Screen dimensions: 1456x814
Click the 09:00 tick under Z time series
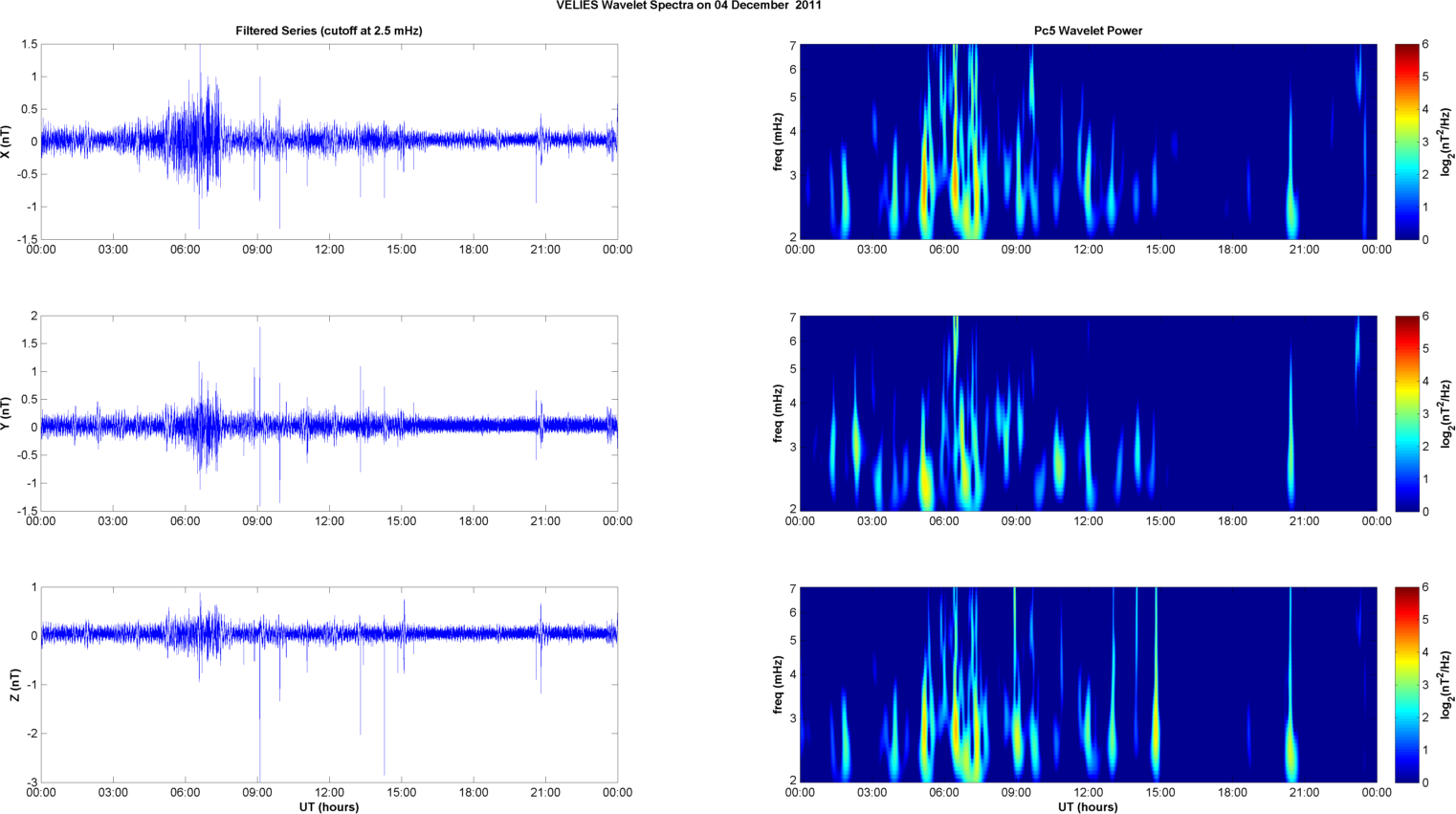pyautogui.click(x=257, y=792)
